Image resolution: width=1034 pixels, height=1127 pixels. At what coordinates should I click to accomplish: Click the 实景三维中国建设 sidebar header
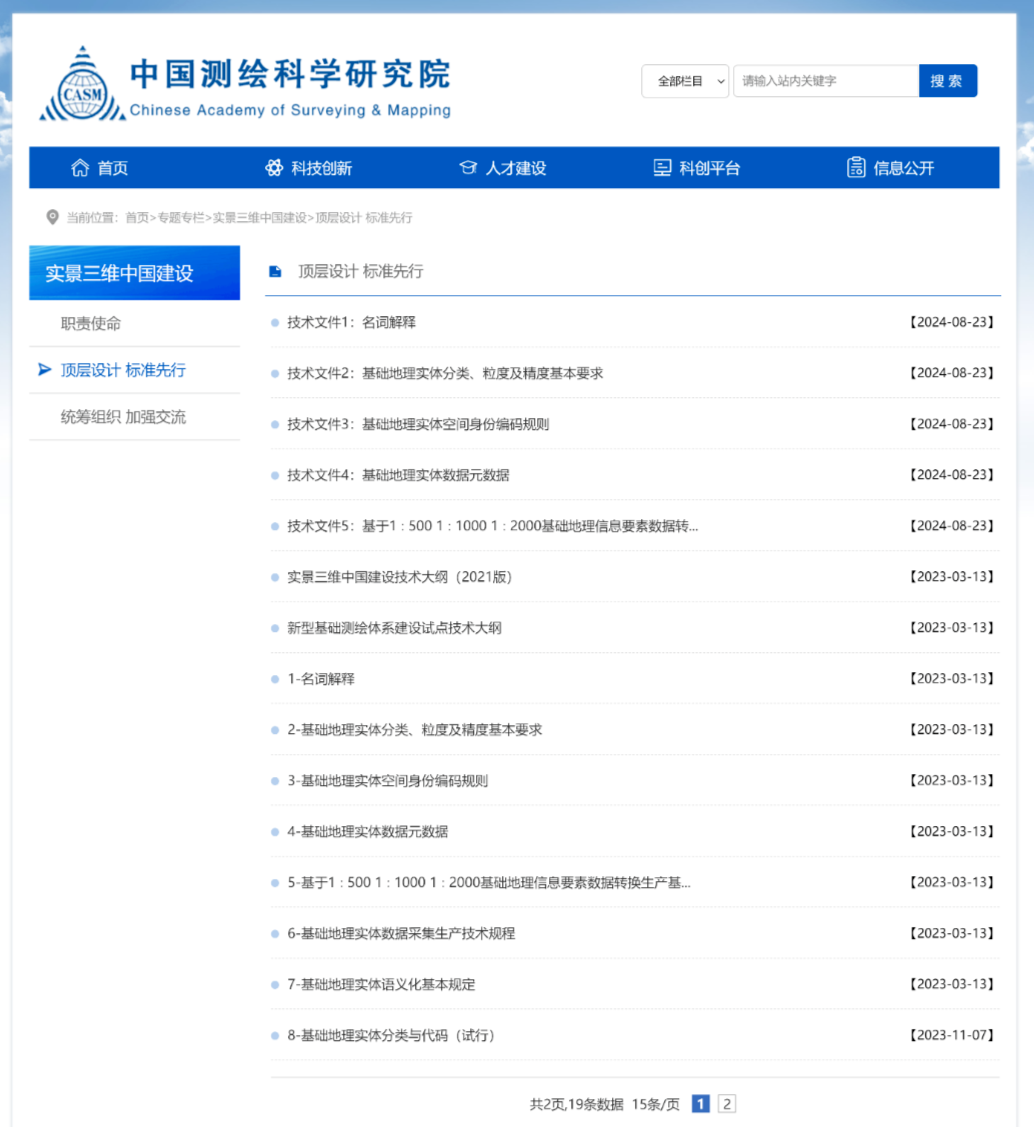tap(134, 273)
